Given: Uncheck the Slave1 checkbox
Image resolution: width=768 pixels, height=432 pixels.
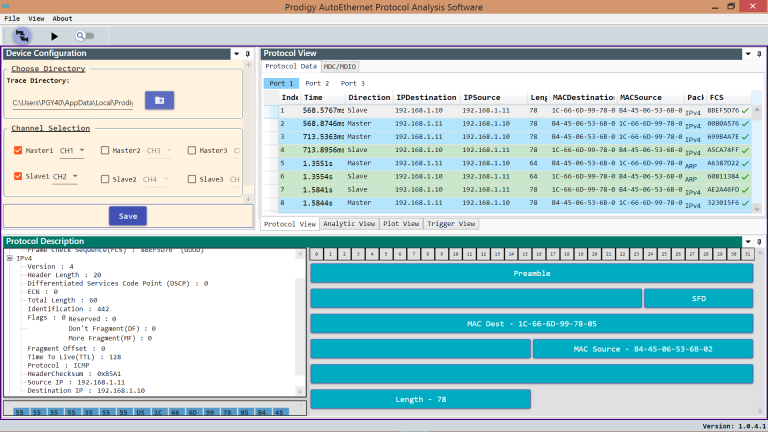Looking at the screenshot, I should click(x=18, y=176).
